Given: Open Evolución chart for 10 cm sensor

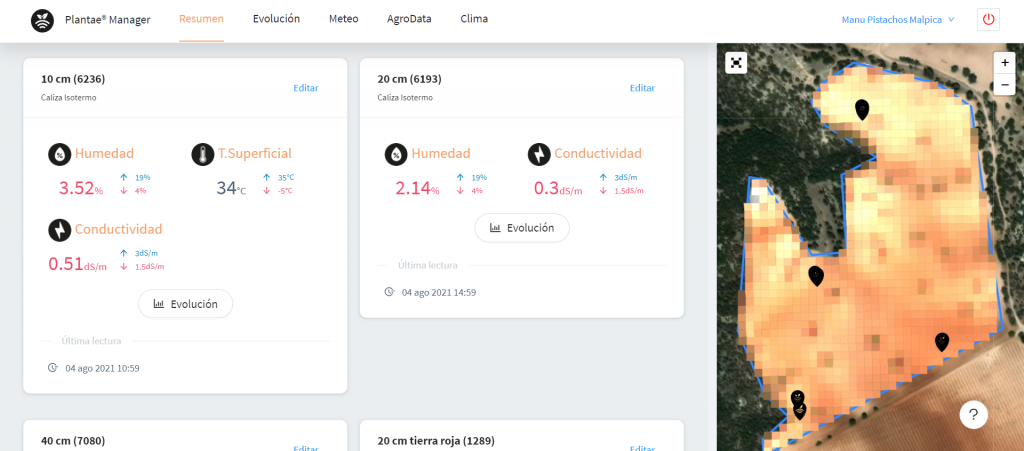Looking at the screenshot, I should (x=185, y=303).
